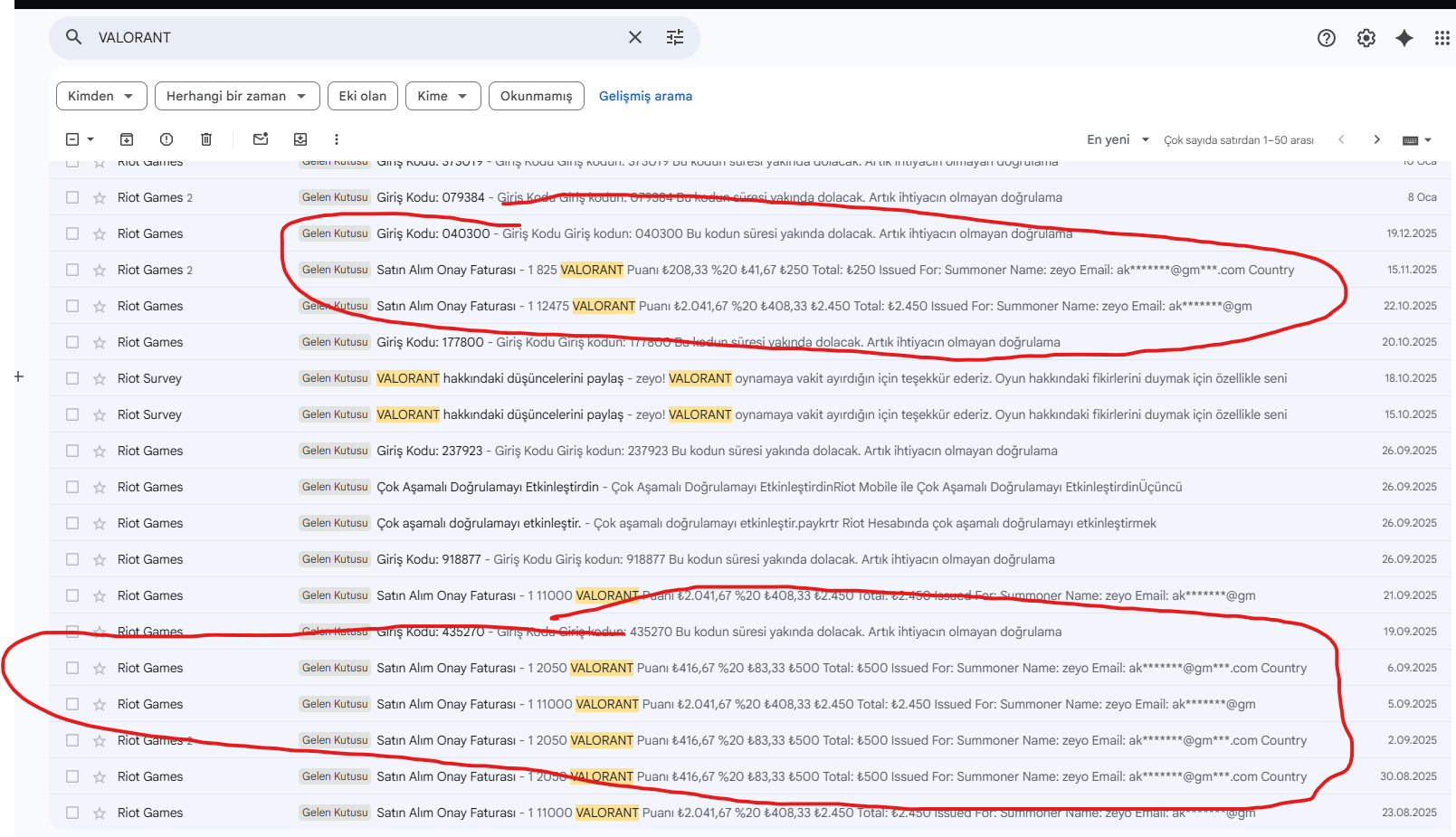Star the Giriş Kodu: 237923 email
Screen dimensions: 1456x837
point(100,451)
